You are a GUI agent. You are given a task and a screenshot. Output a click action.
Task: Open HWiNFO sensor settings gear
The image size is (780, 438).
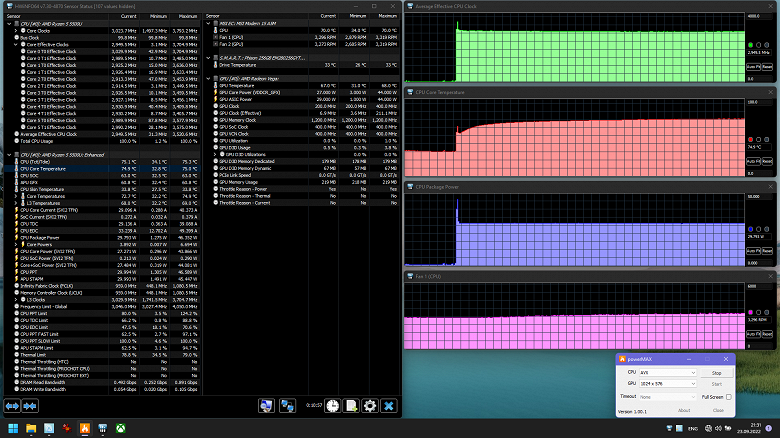click(370, 406)
